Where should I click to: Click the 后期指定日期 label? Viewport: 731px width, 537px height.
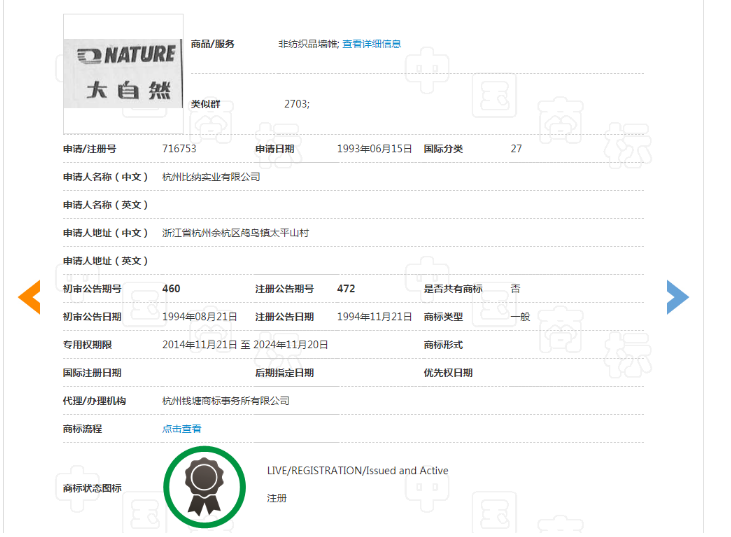coord(284,372)
